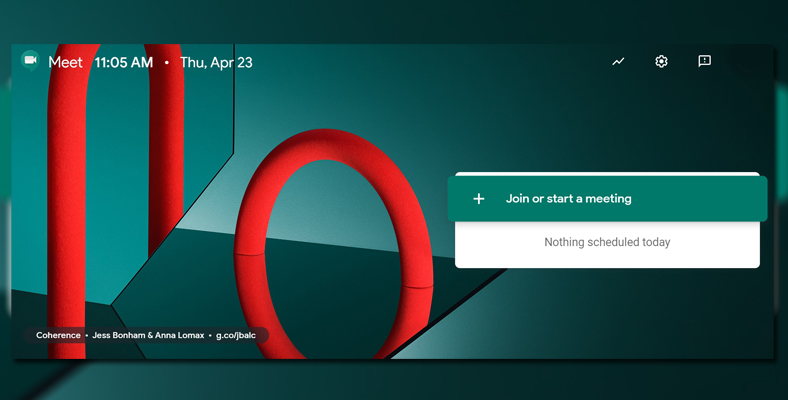Open the report a problem feedback icon
This screenshot has width=788, height=400.
[705, 61]
